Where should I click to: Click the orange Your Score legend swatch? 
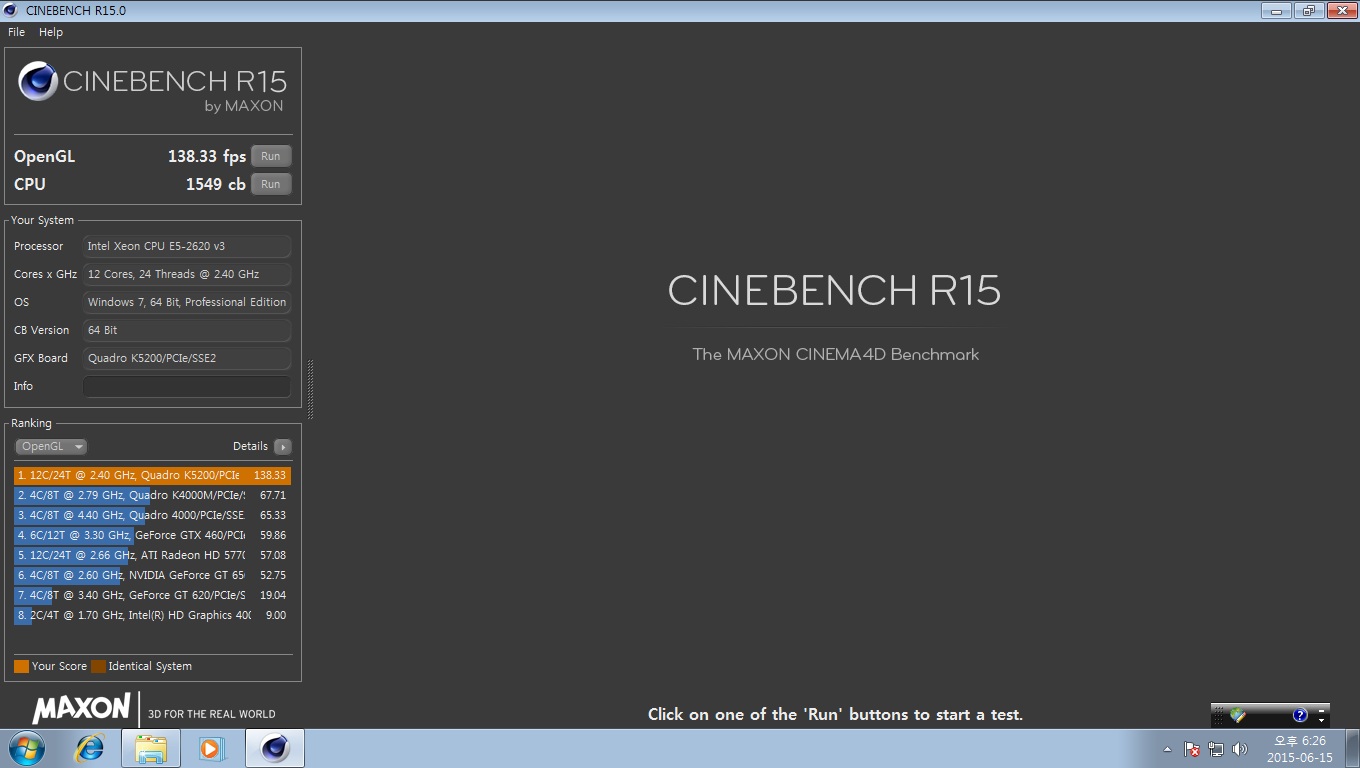[21, 666]
